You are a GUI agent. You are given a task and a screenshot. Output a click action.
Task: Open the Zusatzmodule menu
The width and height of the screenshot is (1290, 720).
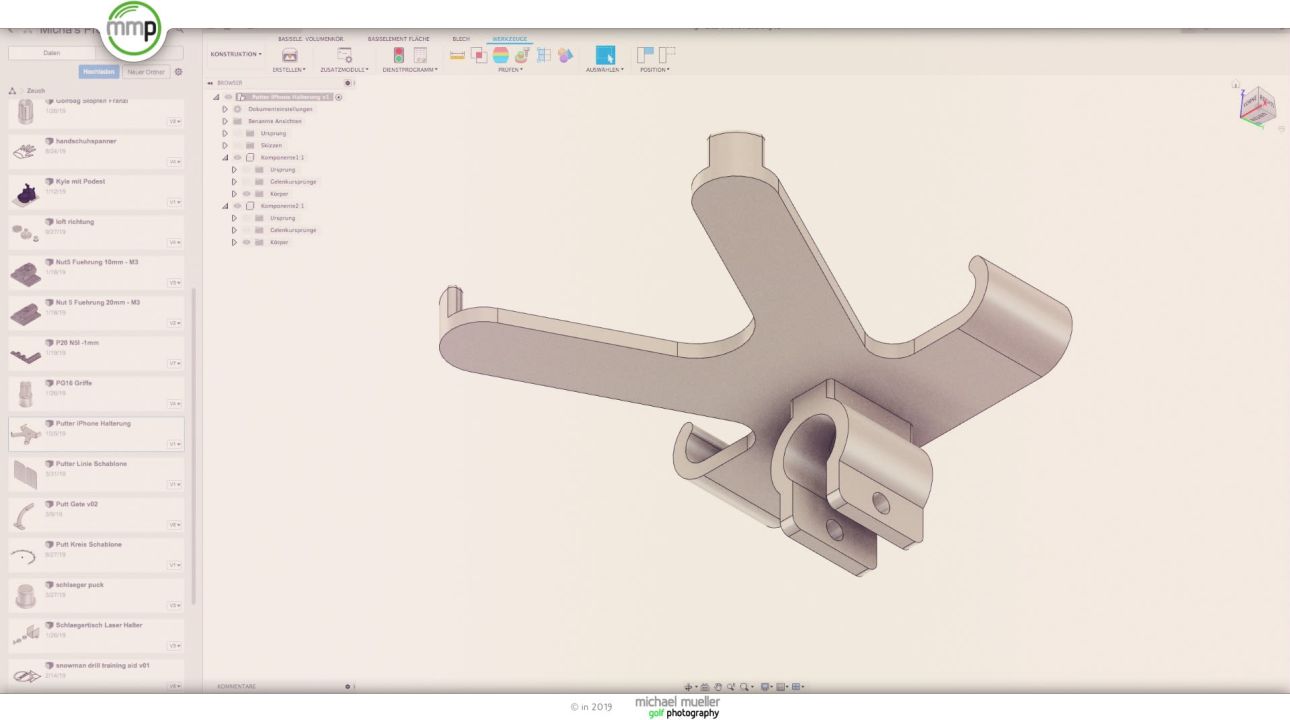click(x=344, y=70)
